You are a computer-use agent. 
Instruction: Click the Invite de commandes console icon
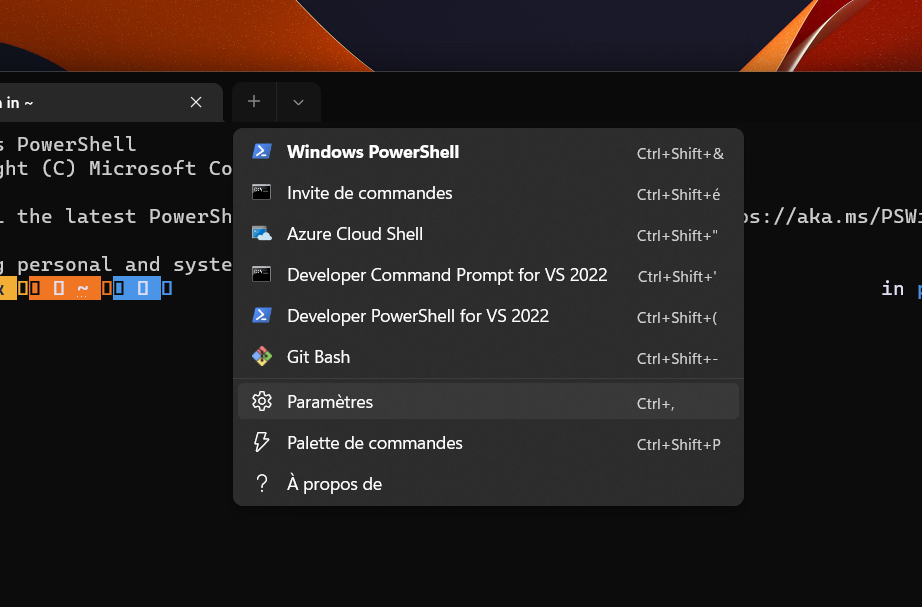[262, 193]
